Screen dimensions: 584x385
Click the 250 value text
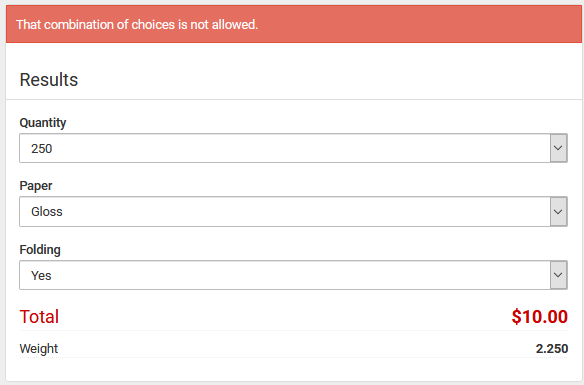[x=42, y=149]
